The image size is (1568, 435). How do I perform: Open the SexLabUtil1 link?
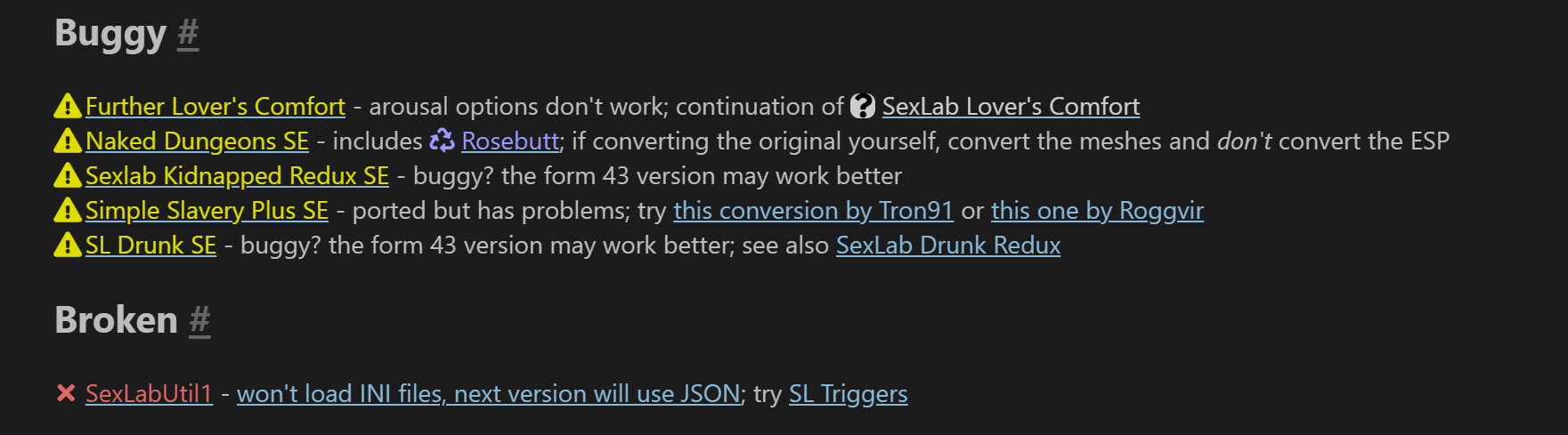(x=149, y=394)
